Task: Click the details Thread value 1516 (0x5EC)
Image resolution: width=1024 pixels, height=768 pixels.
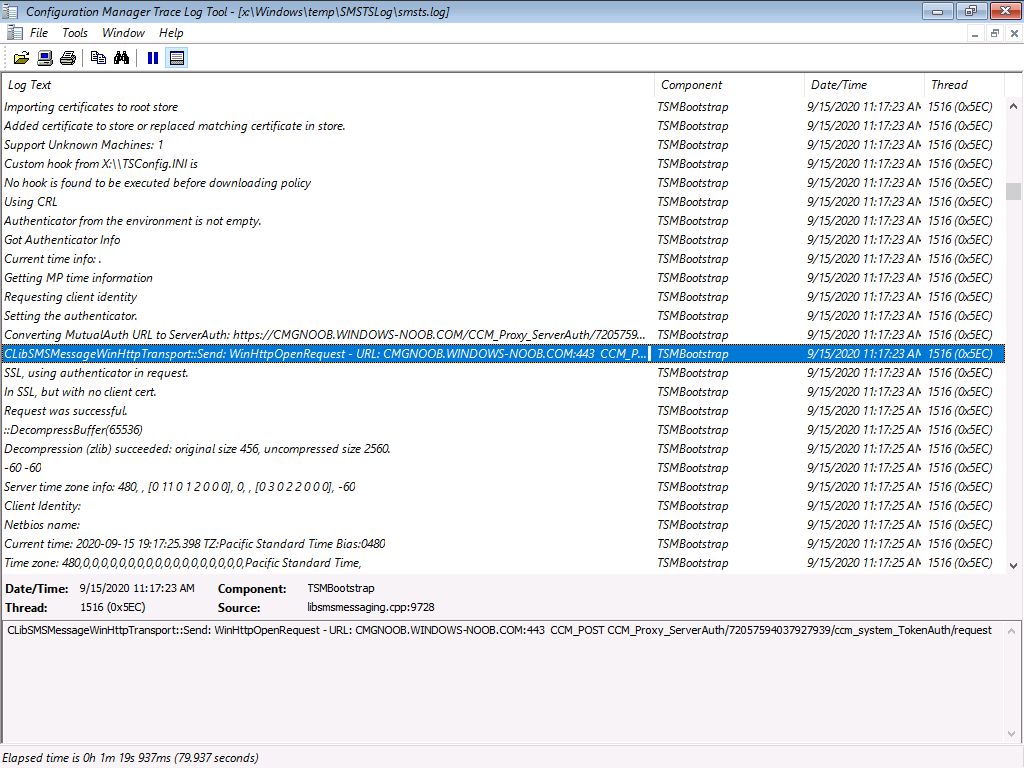Action: 112,607
